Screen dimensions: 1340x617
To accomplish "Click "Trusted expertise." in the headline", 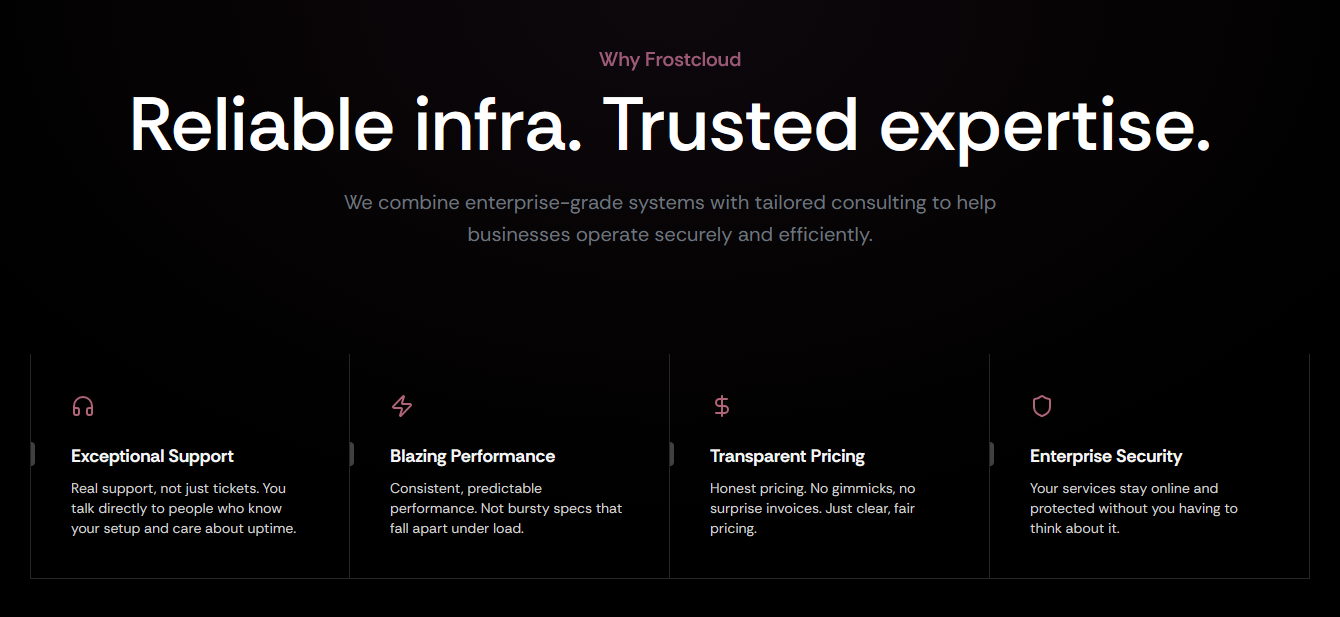I will pos(907,124).
